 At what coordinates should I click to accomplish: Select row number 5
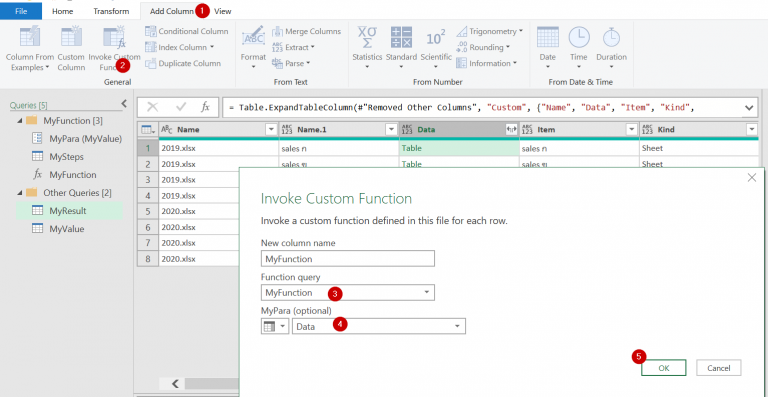pyautogui.click(x=148, y=211)
